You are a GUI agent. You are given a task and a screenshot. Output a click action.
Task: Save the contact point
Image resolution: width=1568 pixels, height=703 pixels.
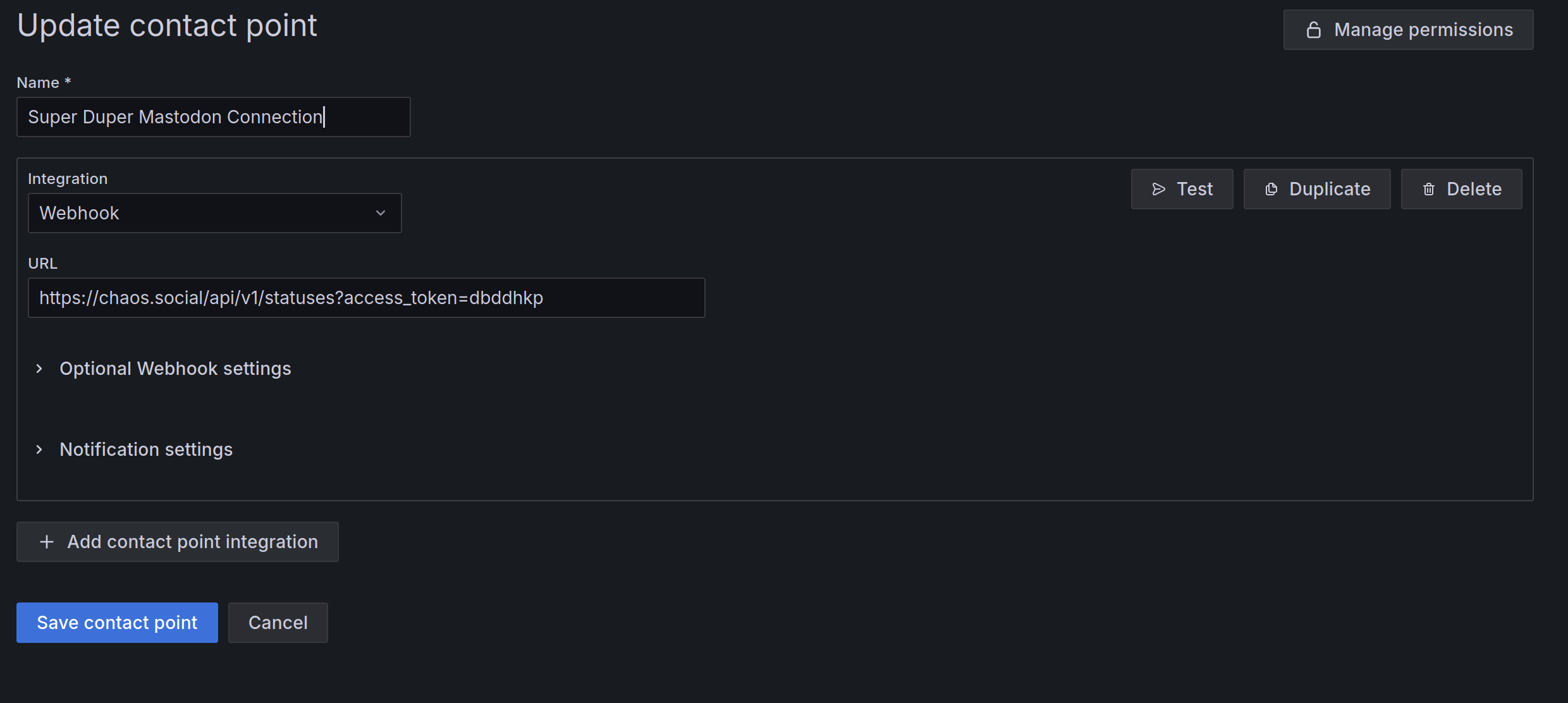click(117, 623)
